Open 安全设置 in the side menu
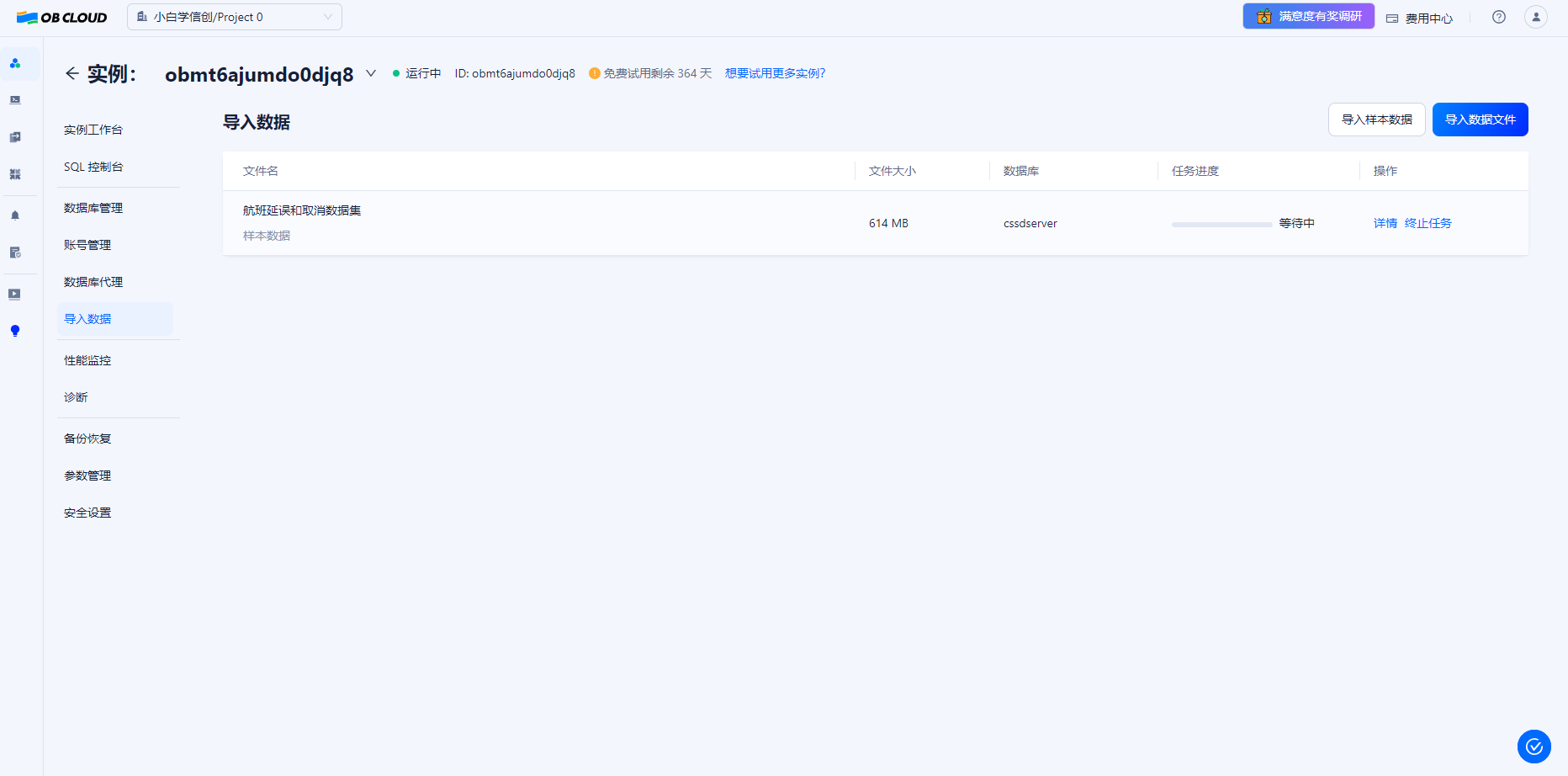Image resolution: width=1568 pixels, height=776 pixels. tap(87, 513)
